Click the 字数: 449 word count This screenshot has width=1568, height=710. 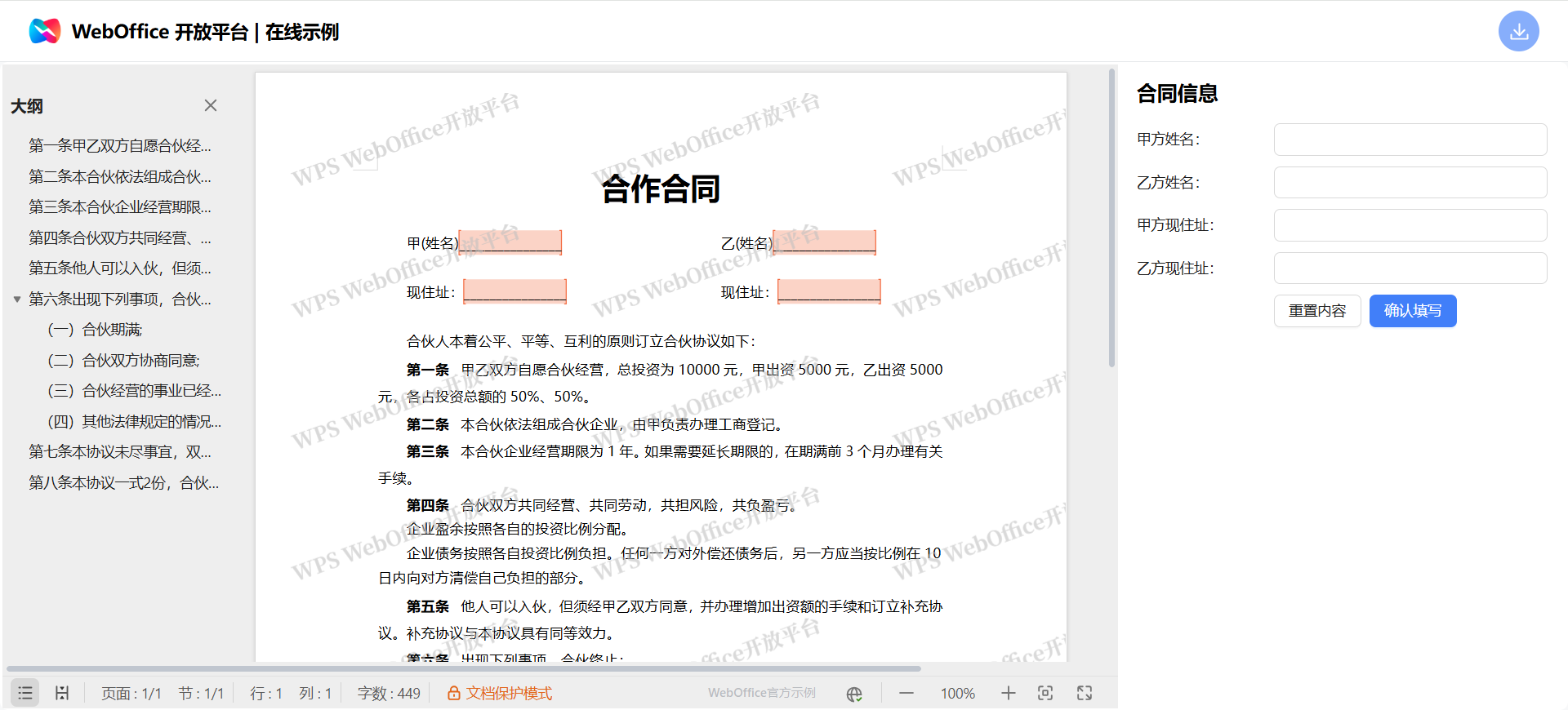pyautogui.click(x=389, y=694)
